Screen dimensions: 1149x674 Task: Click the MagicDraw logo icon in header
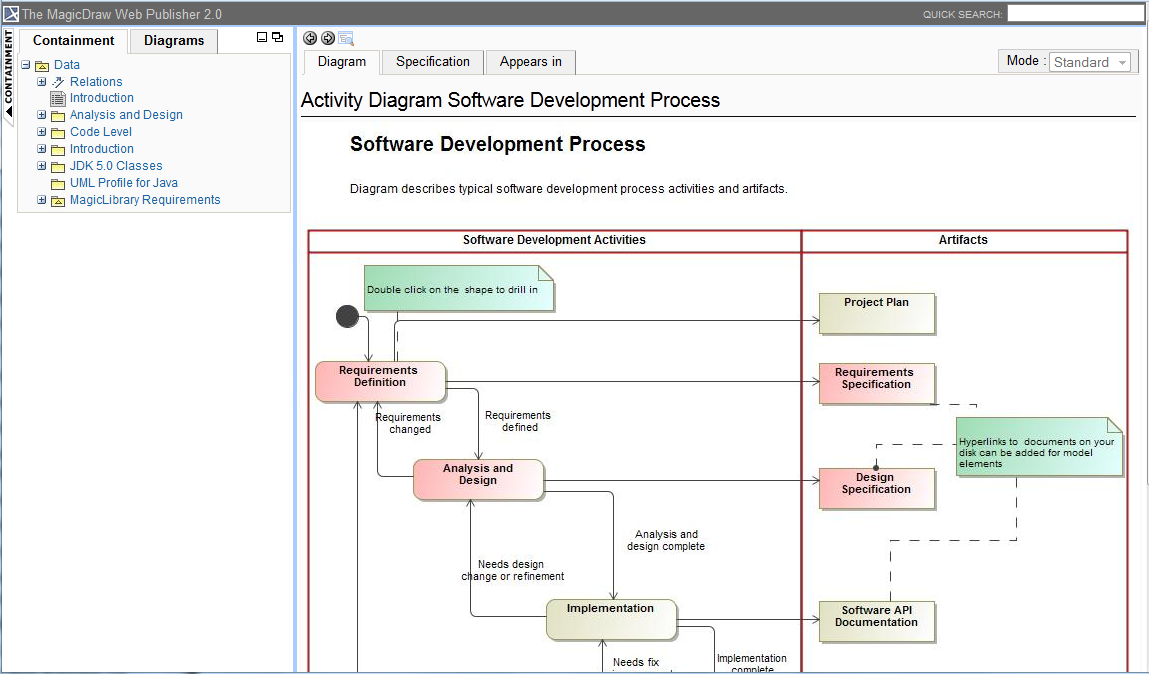[11, 14]
